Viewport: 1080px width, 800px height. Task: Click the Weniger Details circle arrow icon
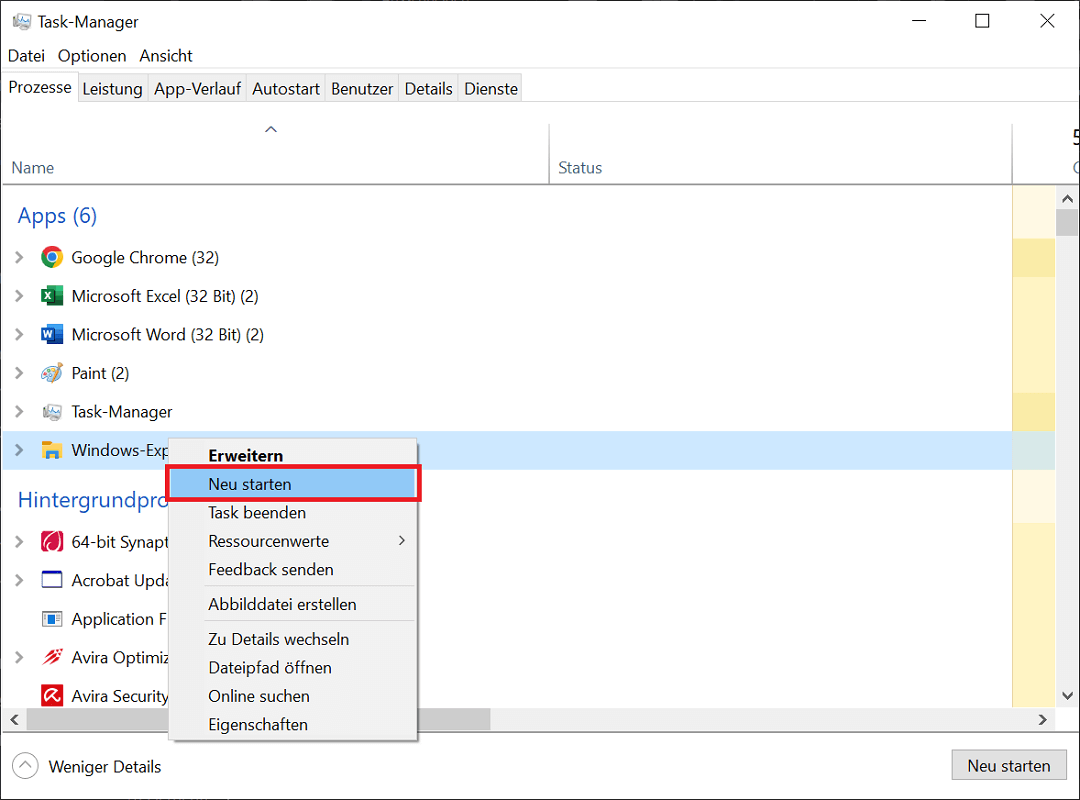(x=25, y=766)
